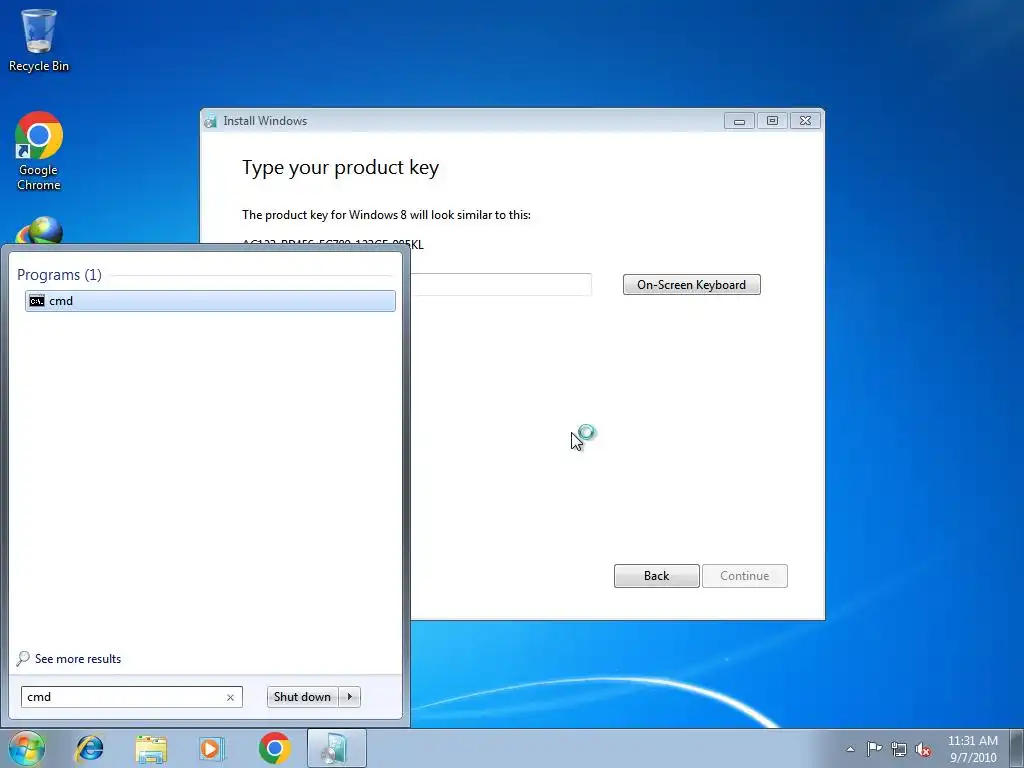Click the cmd result's console icon
The image size is (1024, 768).
(37, 301)
